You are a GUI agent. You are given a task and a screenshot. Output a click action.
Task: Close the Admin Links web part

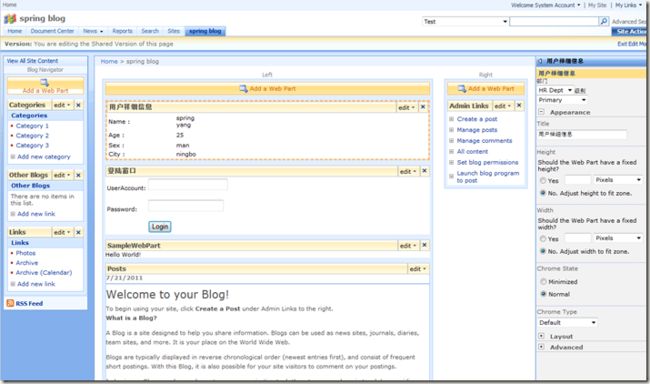click(519, 106)
